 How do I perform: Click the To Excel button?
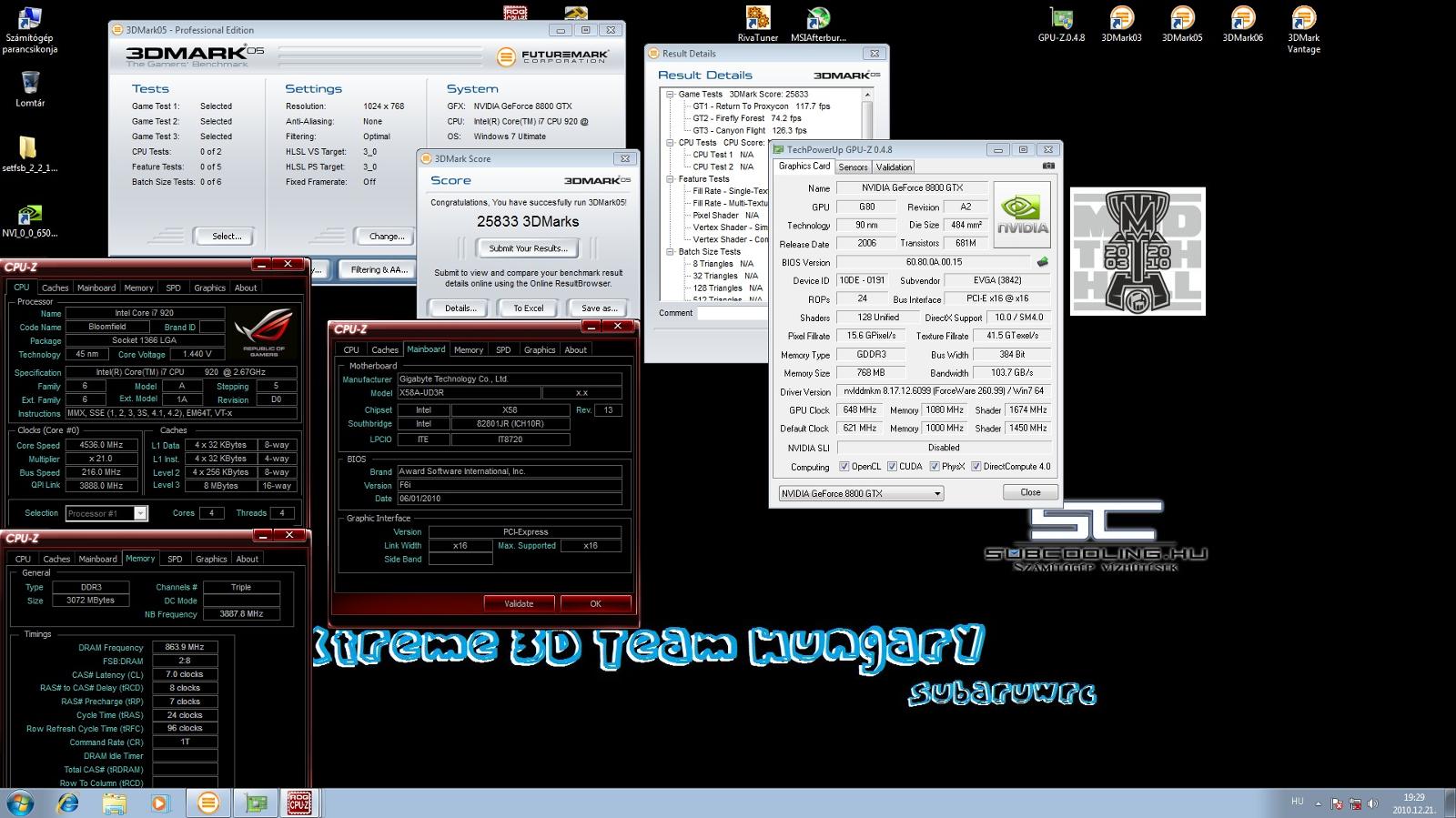click(528, 308)
